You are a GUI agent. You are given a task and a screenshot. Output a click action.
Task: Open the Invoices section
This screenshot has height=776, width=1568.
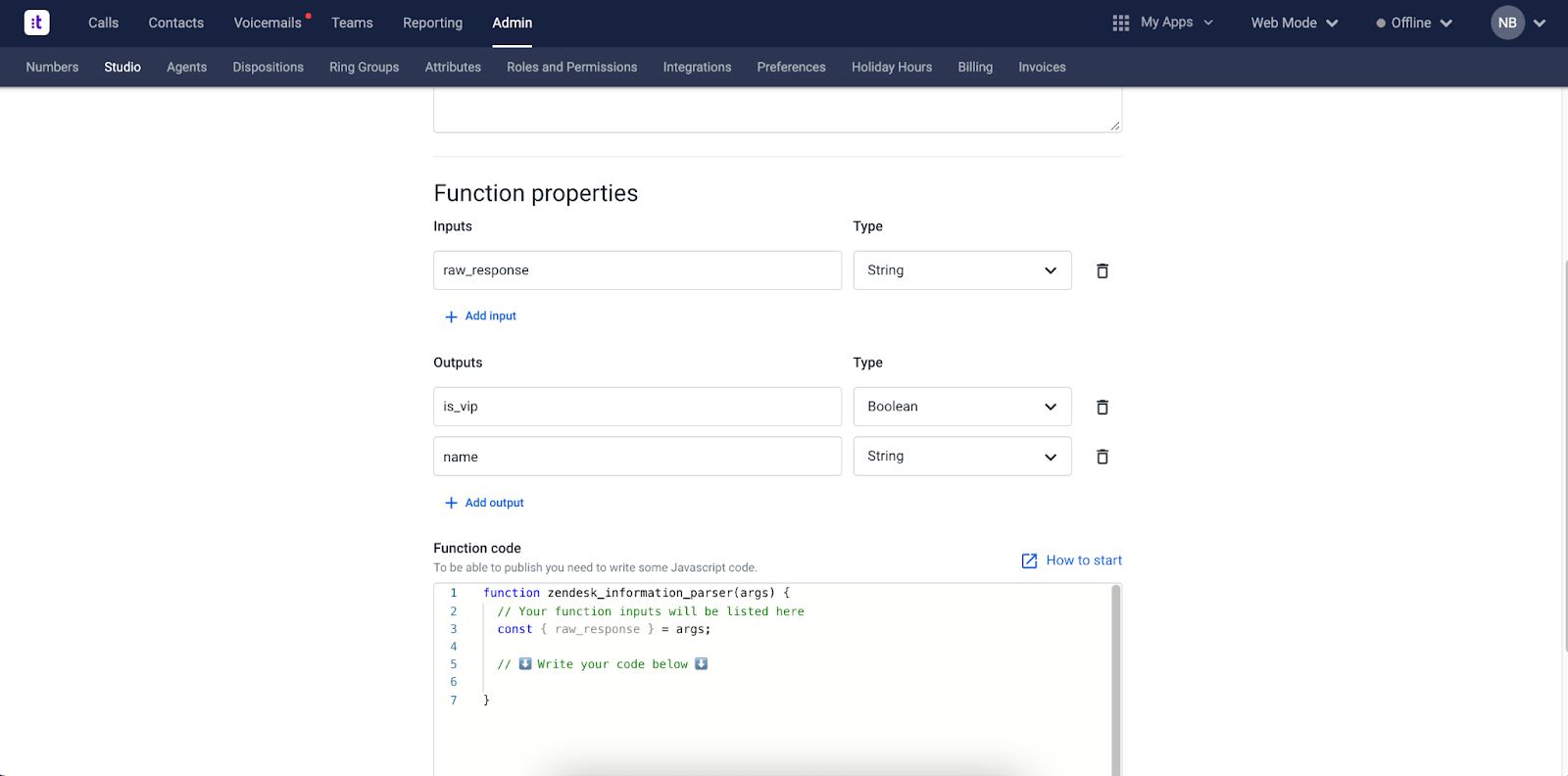tap(1042, 67)
